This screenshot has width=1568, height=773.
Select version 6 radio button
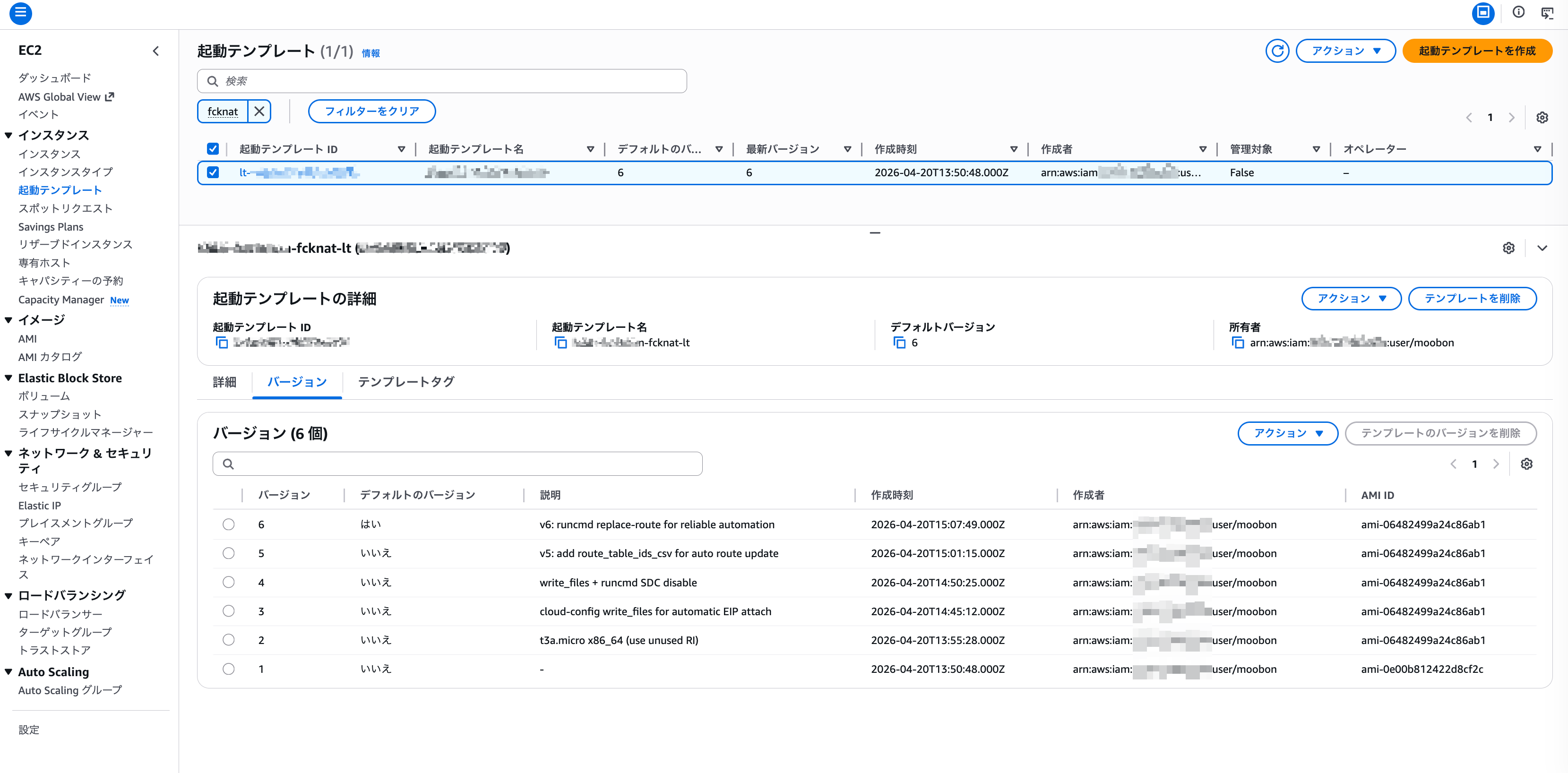(x=228, y=524)
